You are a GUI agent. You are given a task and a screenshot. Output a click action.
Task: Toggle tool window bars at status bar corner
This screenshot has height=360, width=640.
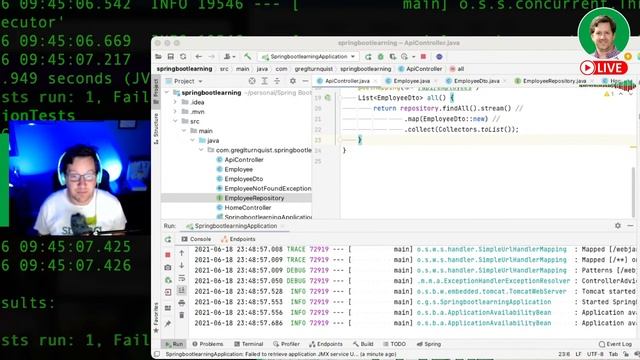(157, 354)
